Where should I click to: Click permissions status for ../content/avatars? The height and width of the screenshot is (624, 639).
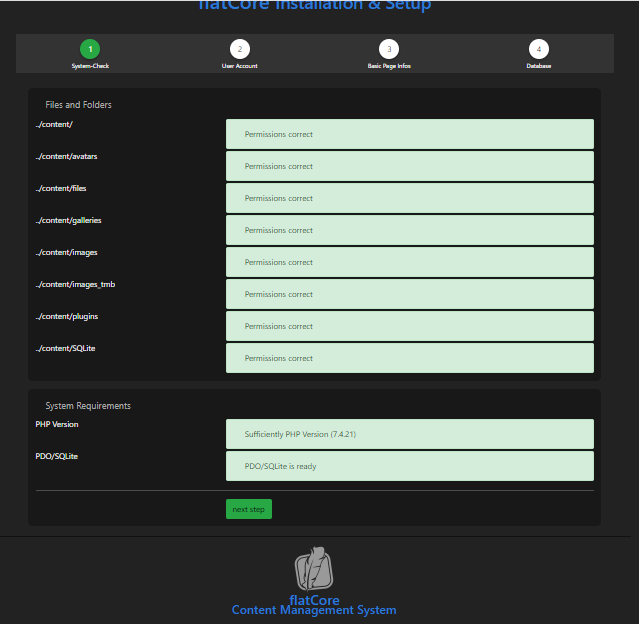coord(409,166)
